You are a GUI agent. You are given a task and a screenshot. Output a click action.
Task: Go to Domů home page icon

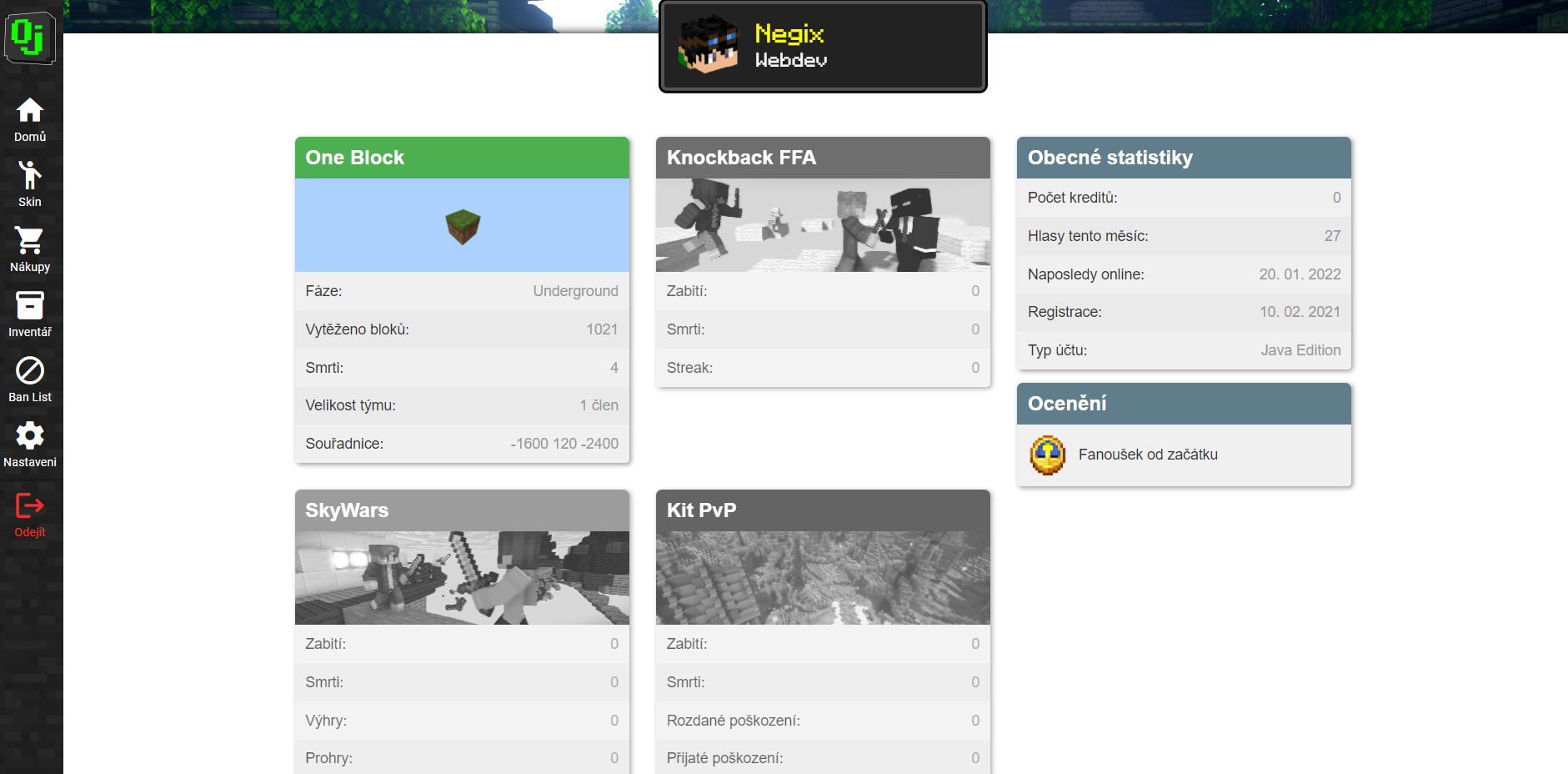pos(30,110)
